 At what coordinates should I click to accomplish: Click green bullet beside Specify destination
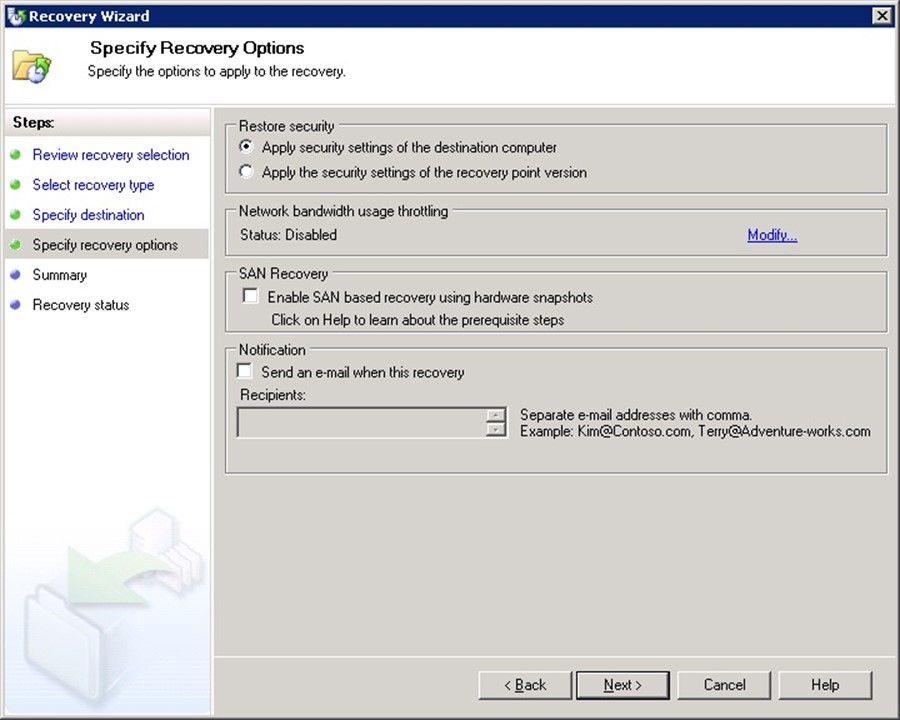tap(16, 215)
